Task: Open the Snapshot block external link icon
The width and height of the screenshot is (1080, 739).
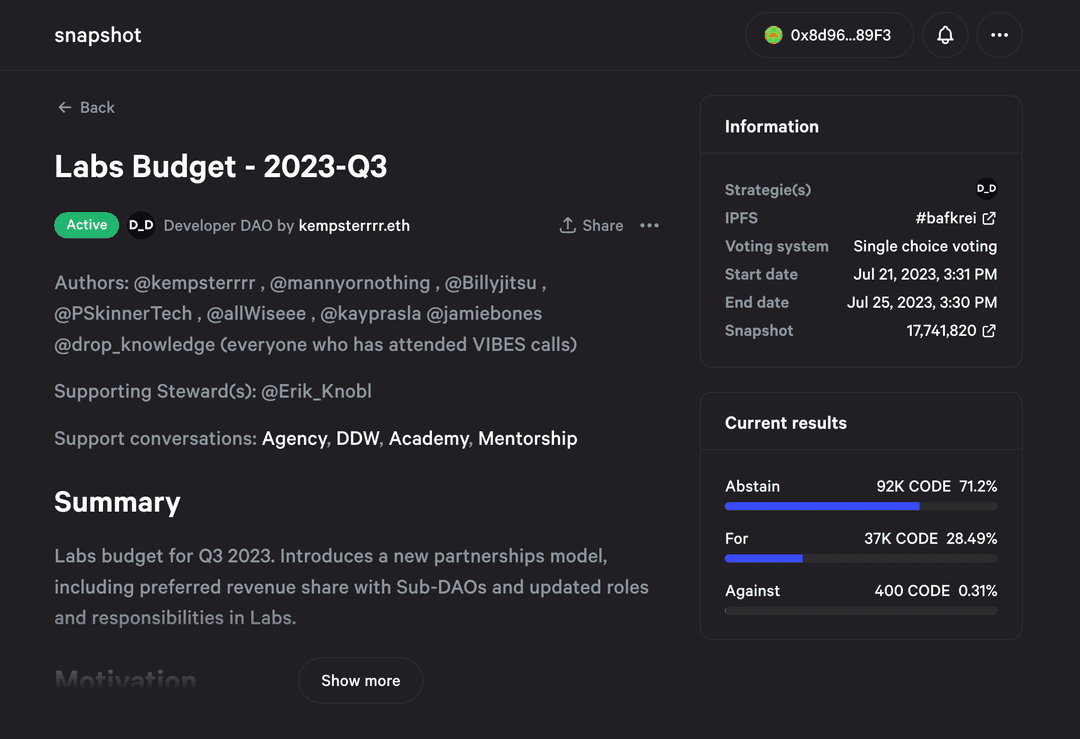Action: (x=989, y=331)
